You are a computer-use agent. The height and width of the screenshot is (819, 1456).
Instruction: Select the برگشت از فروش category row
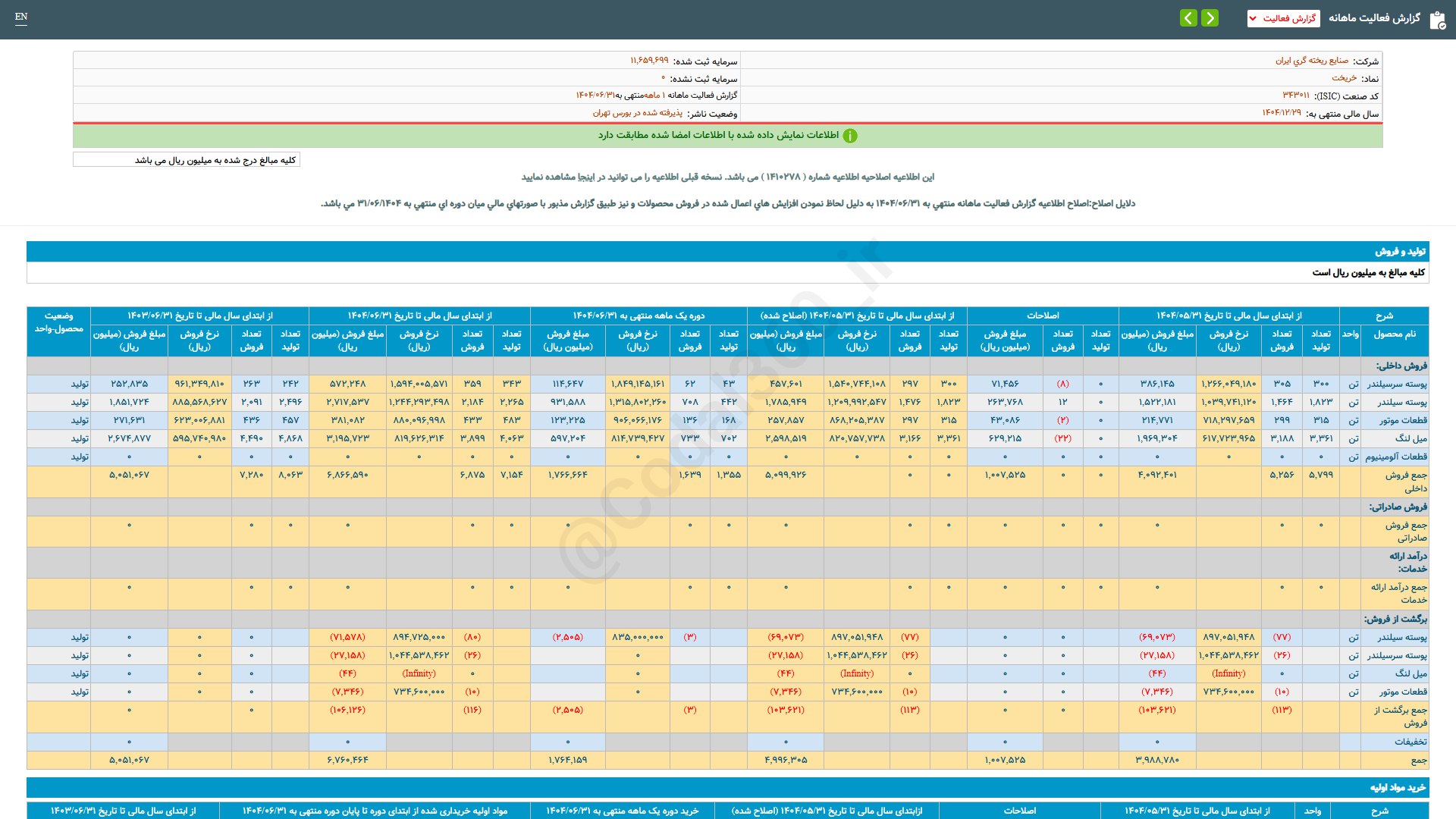(1395, 619)
